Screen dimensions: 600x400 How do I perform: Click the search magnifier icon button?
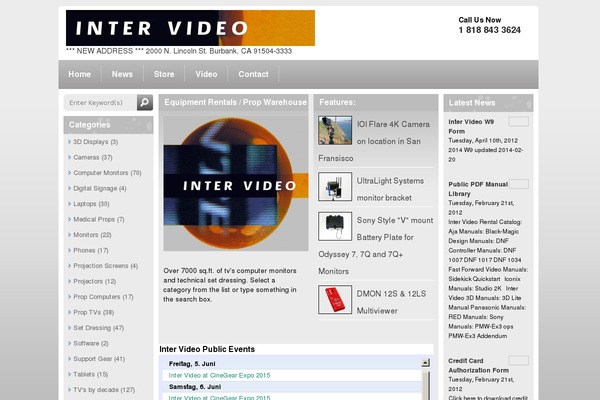(x=145, y=102)
